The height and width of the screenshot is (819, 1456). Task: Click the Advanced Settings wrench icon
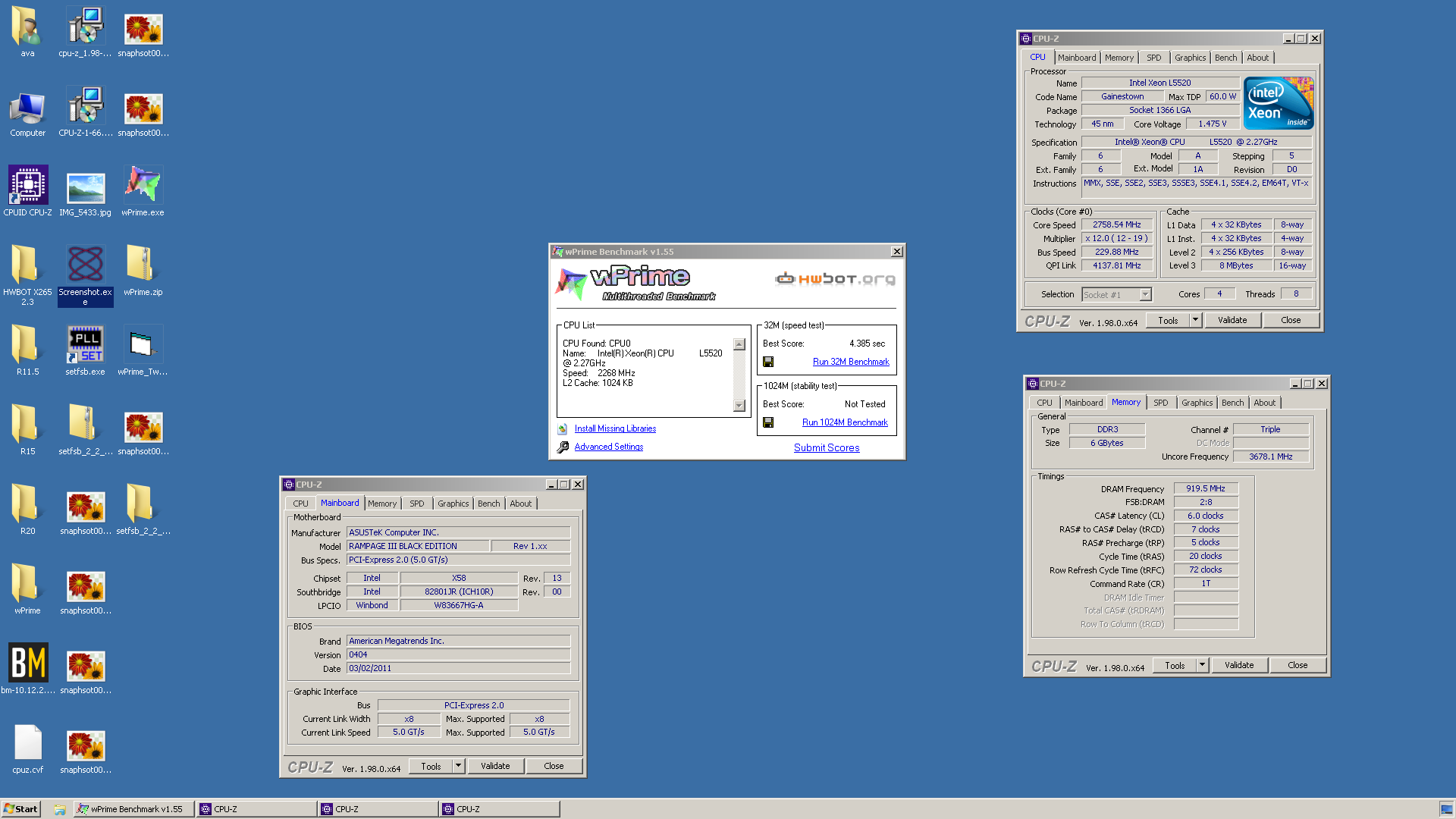(x=563, y=447)
